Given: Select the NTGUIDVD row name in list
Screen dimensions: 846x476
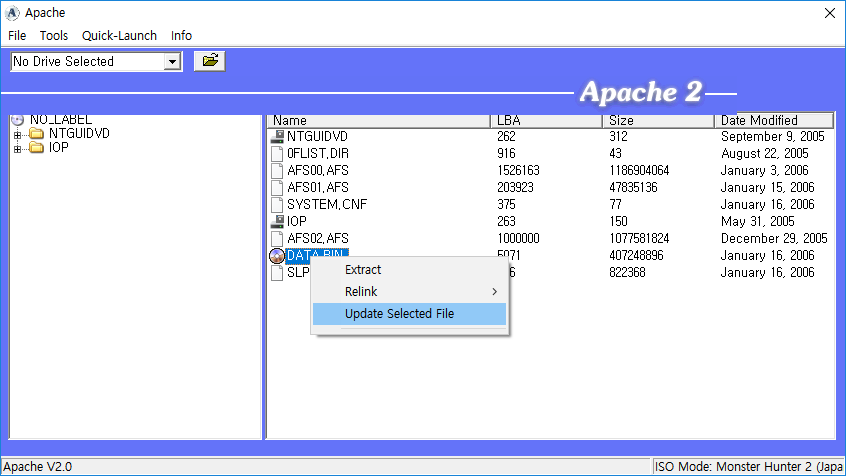Looking at the screenshot, I should (317, 137).
